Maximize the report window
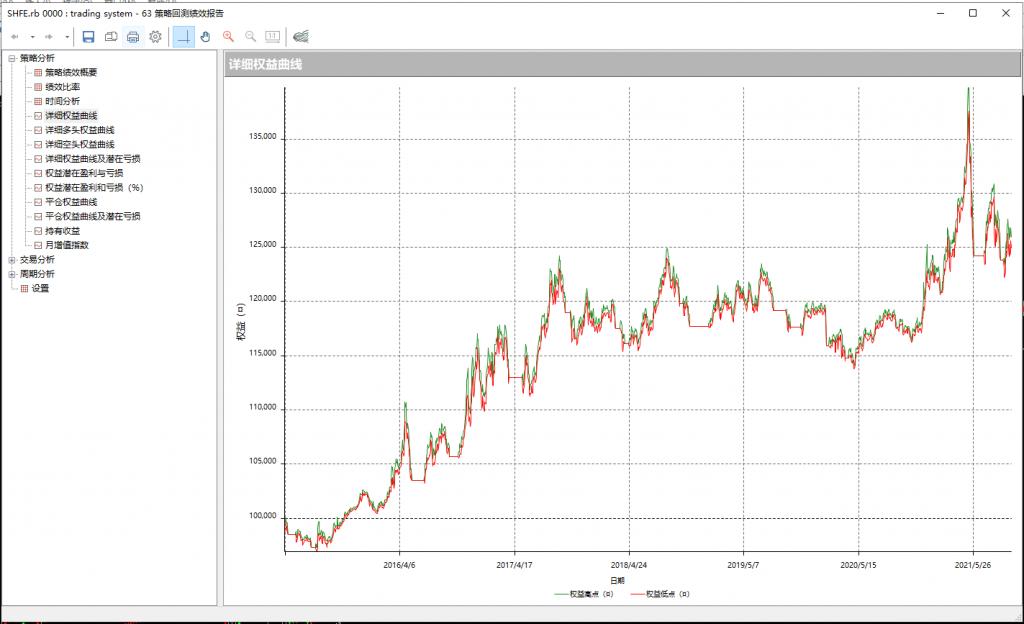The image size is (1024, 624). point(972,13)
